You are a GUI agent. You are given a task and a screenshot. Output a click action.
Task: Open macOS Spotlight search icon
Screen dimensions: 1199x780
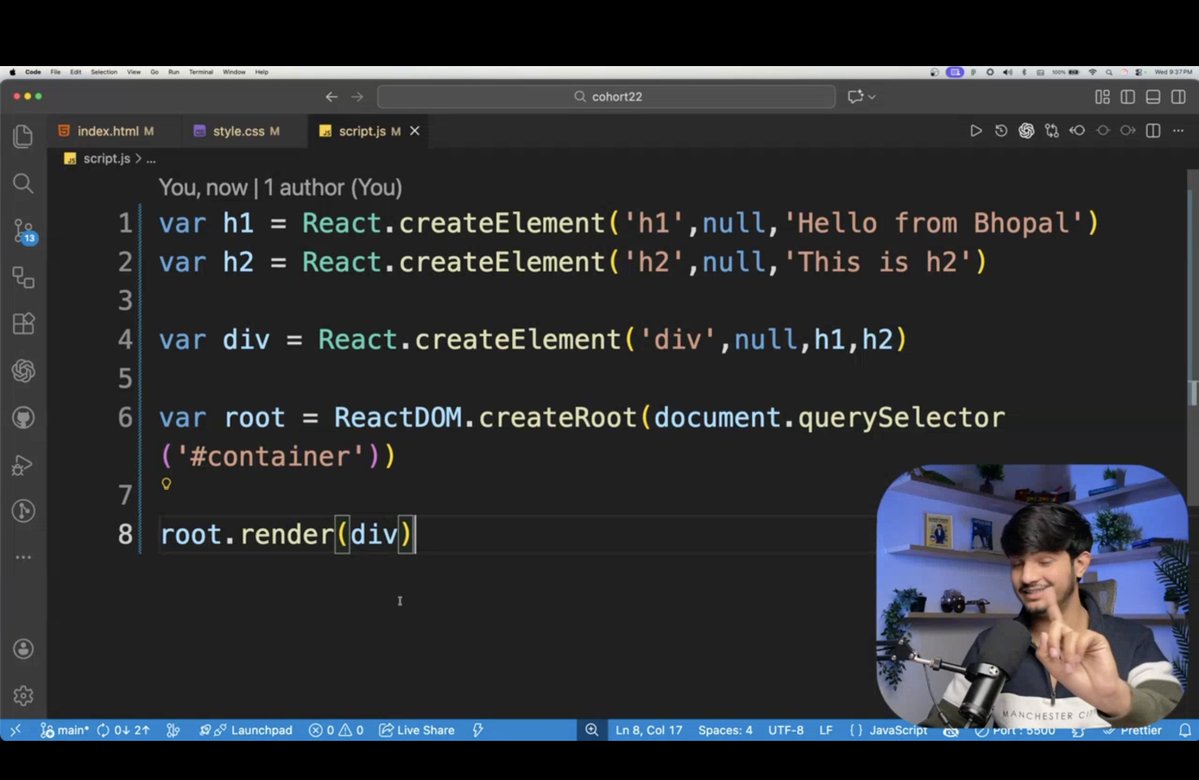(x=1109, y=72)
